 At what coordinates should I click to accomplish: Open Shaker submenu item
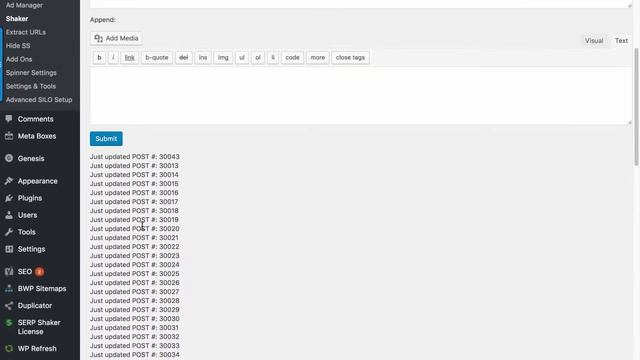pos(17,19)
